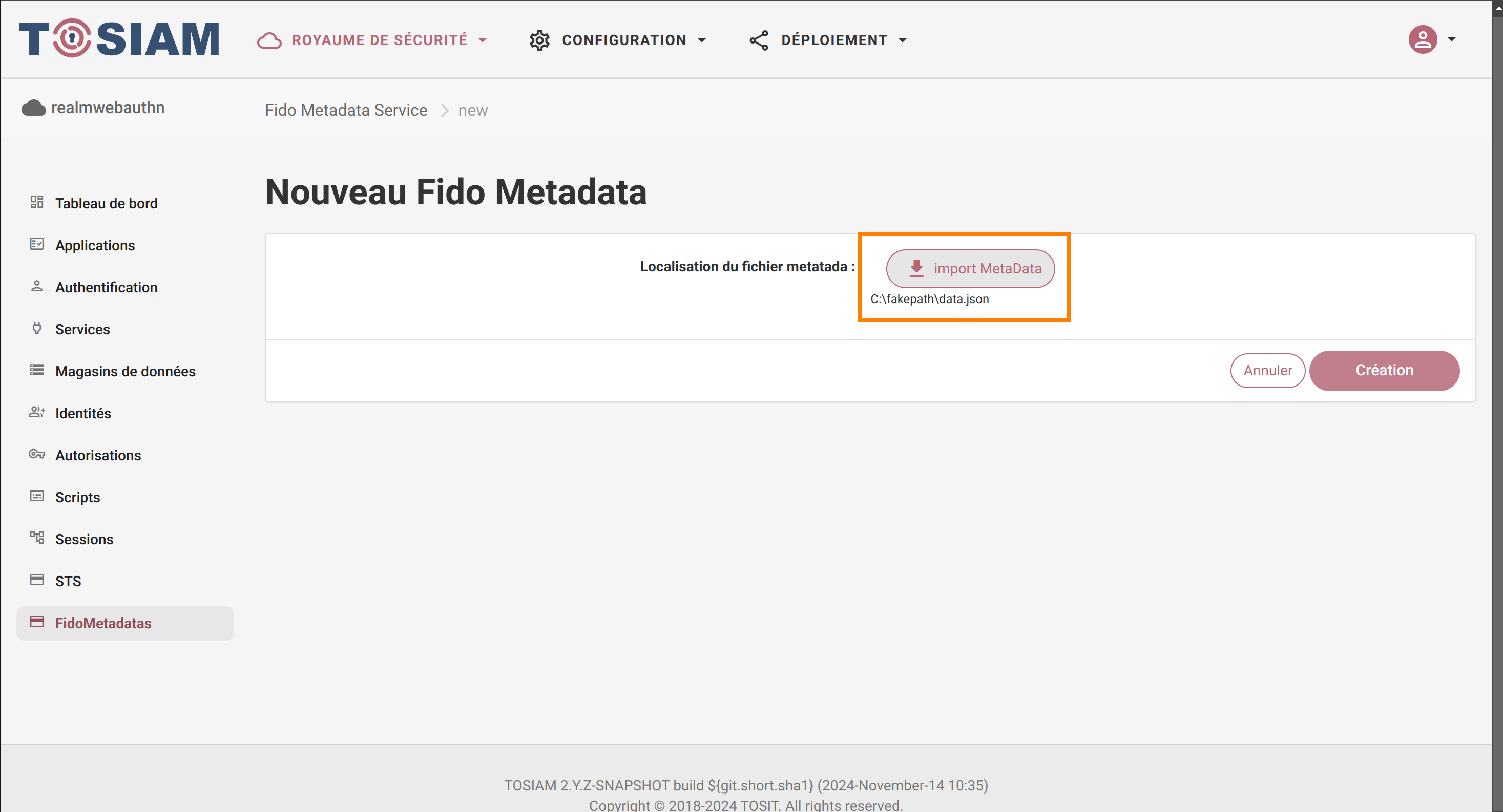The image size is (1503, 812).
Task: Click the C:\fakepath\data.json file path text
Action: coord(929,298)
